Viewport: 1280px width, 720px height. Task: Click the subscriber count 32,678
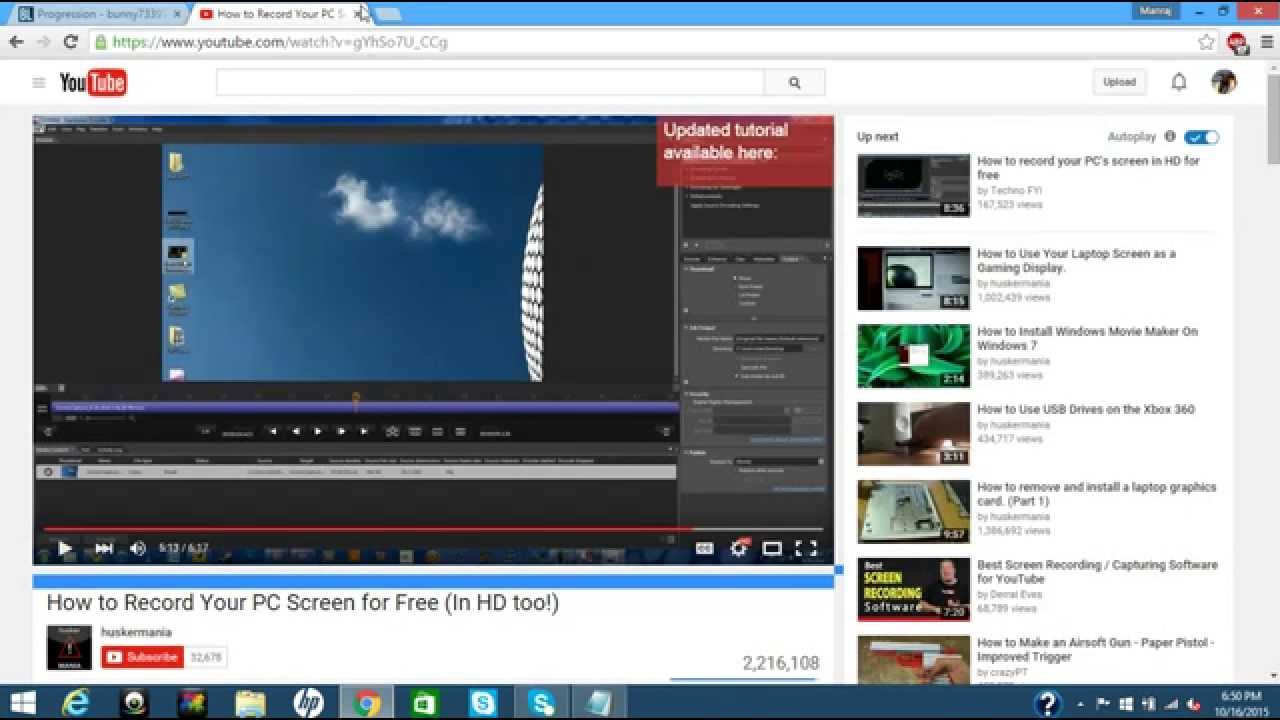coord(207,657)
